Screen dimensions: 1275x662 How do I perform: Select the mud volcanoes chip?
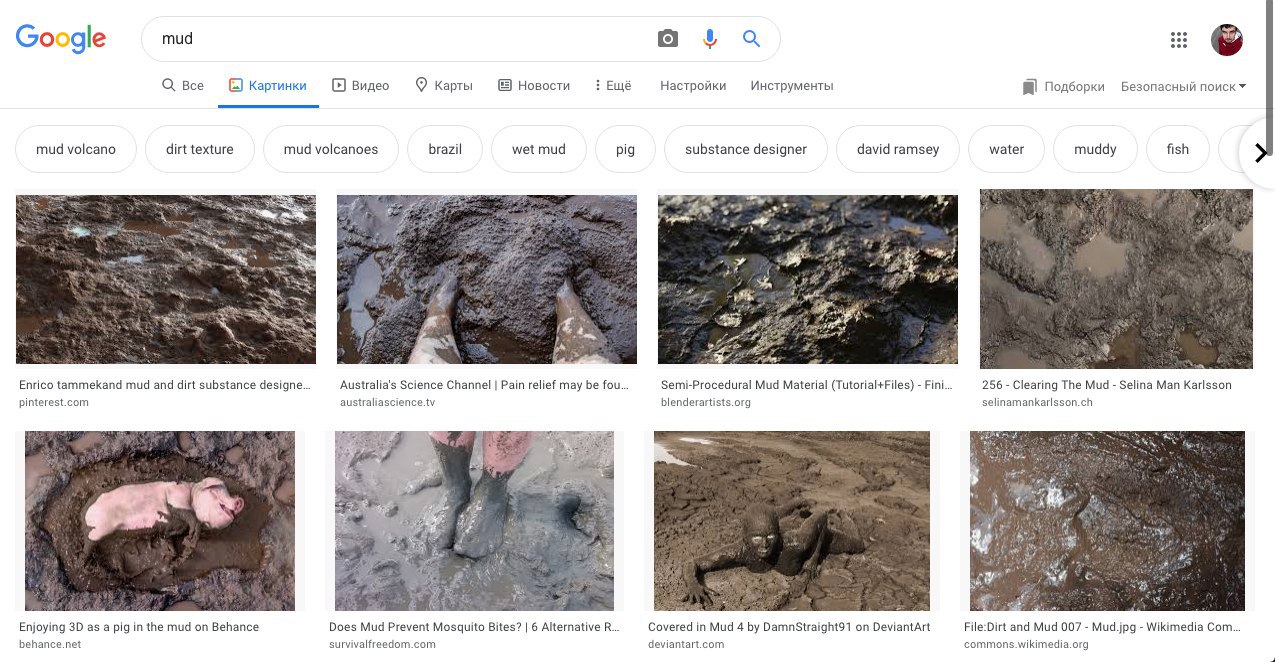[331, 149]
